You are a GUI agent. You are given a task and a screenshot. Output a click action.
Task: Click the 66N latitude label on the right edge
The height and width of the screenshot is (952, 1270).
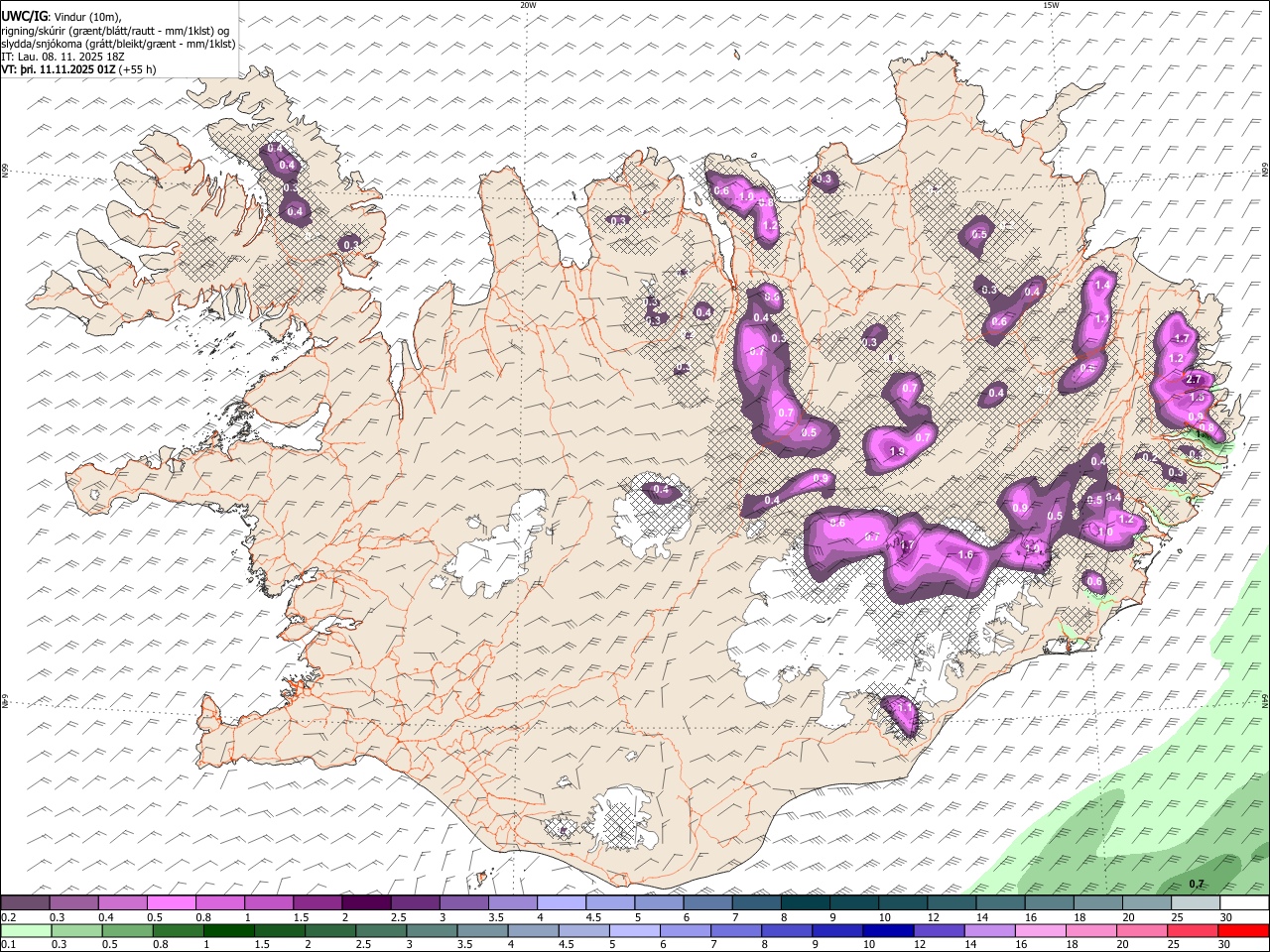[x=1265, y=169]
